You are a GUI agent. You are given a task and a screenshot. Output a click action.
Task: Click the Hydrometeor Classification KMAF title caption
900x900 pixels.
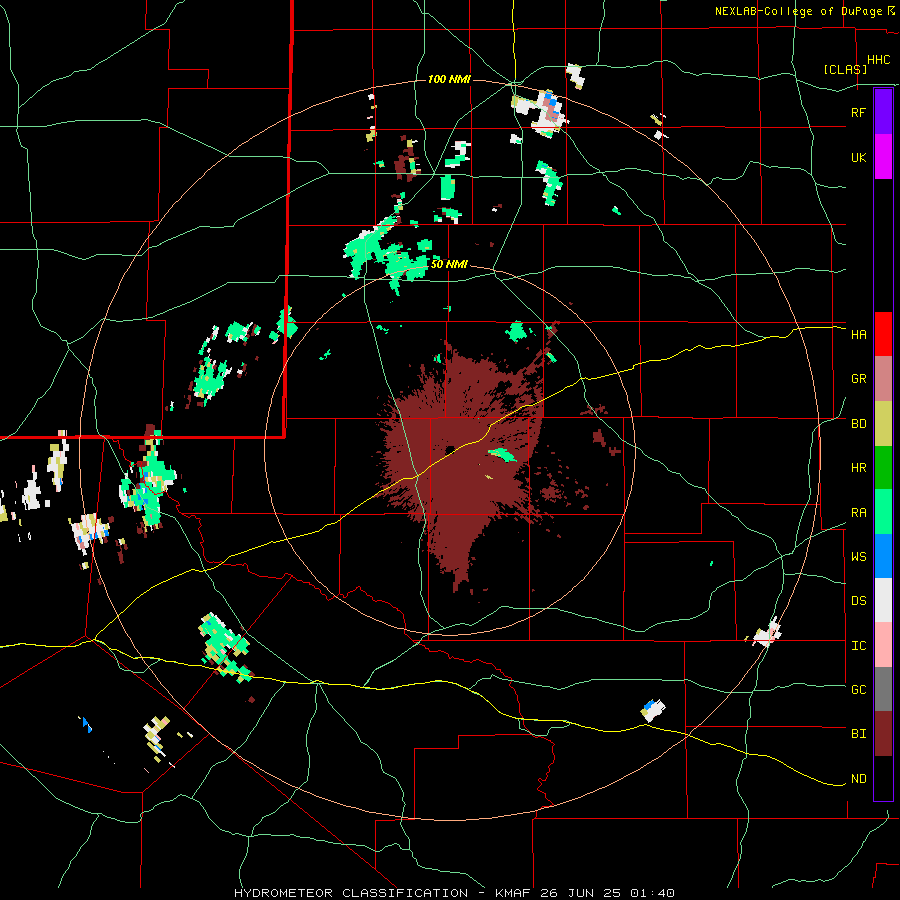[453, 893]
